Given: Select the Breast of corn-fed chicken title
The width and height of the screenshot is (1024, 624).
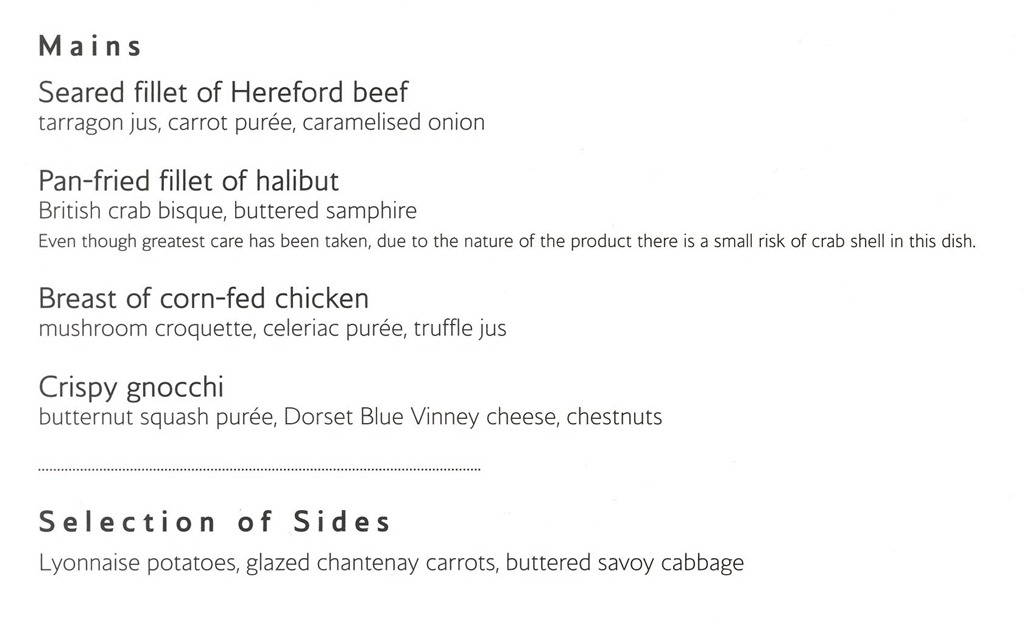Looking at the screenshot, I should point(204,298).
